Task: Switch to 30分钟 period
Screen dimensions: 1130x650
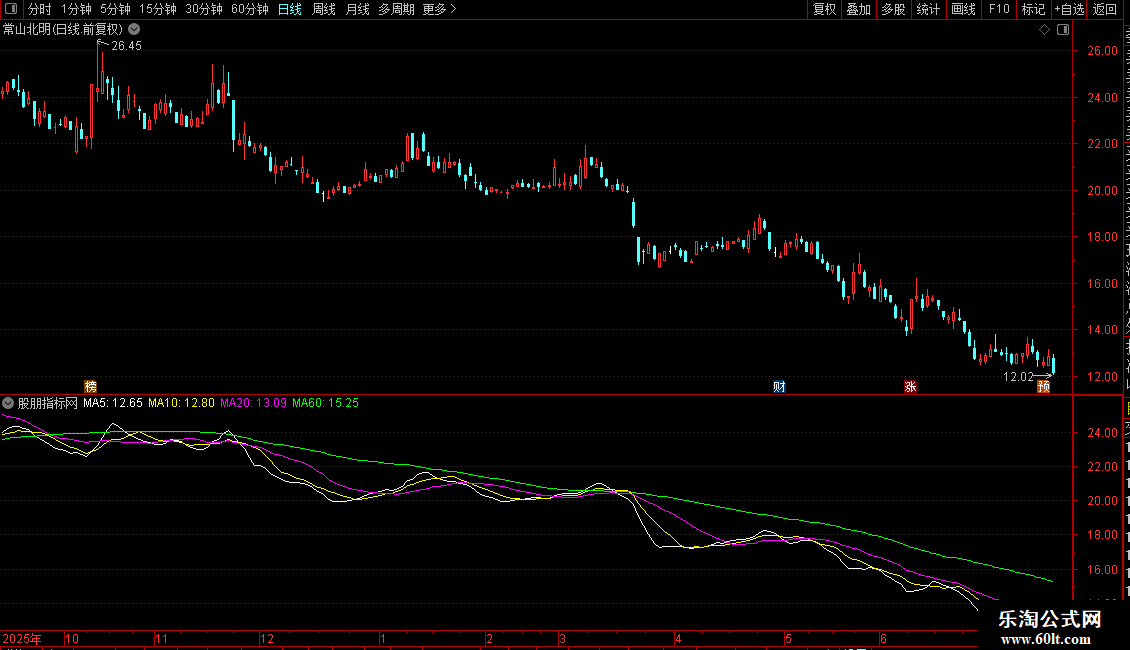Action: tap(204, 9)
